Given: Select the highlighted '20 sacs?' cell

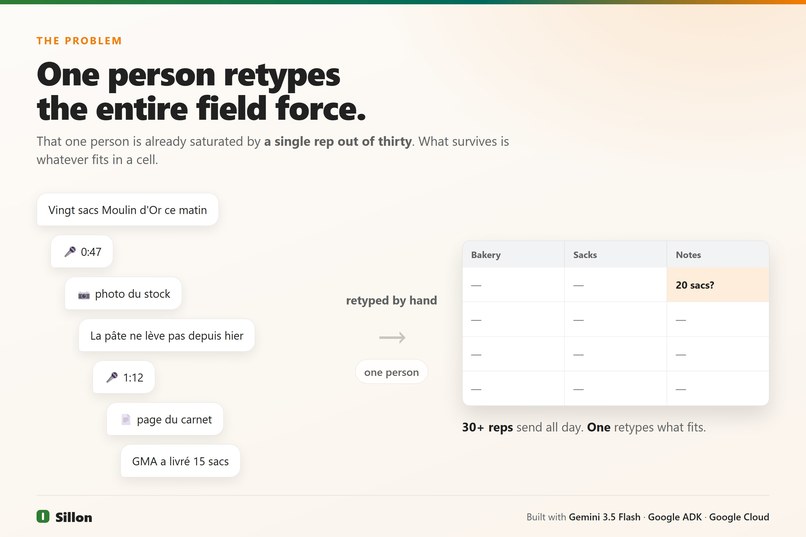Looking at the screenshot, I should 718,285.
